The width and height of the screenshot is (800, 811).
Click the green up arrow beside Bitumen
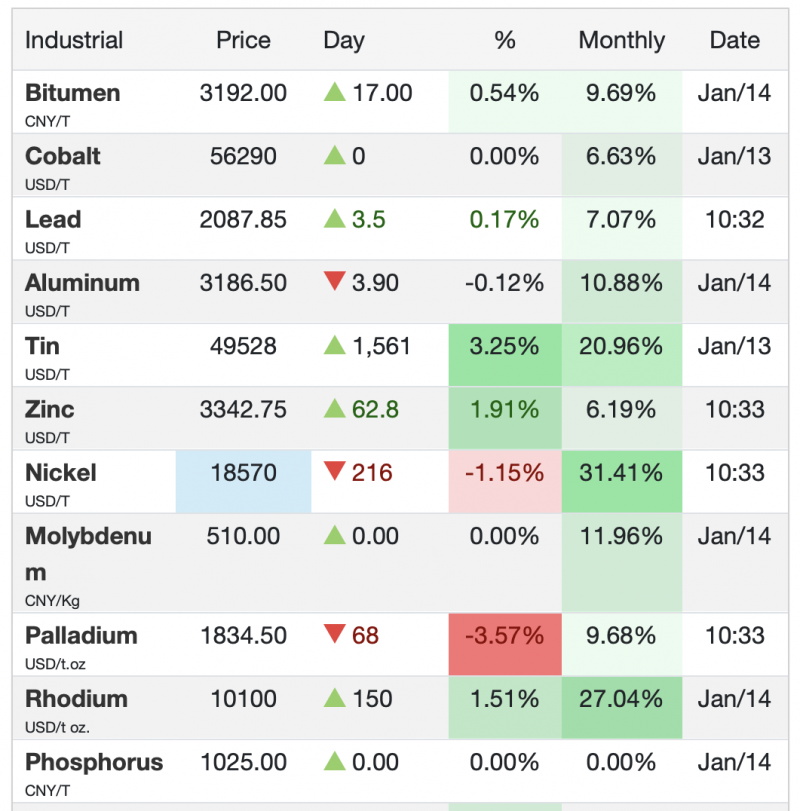(334, 93)
